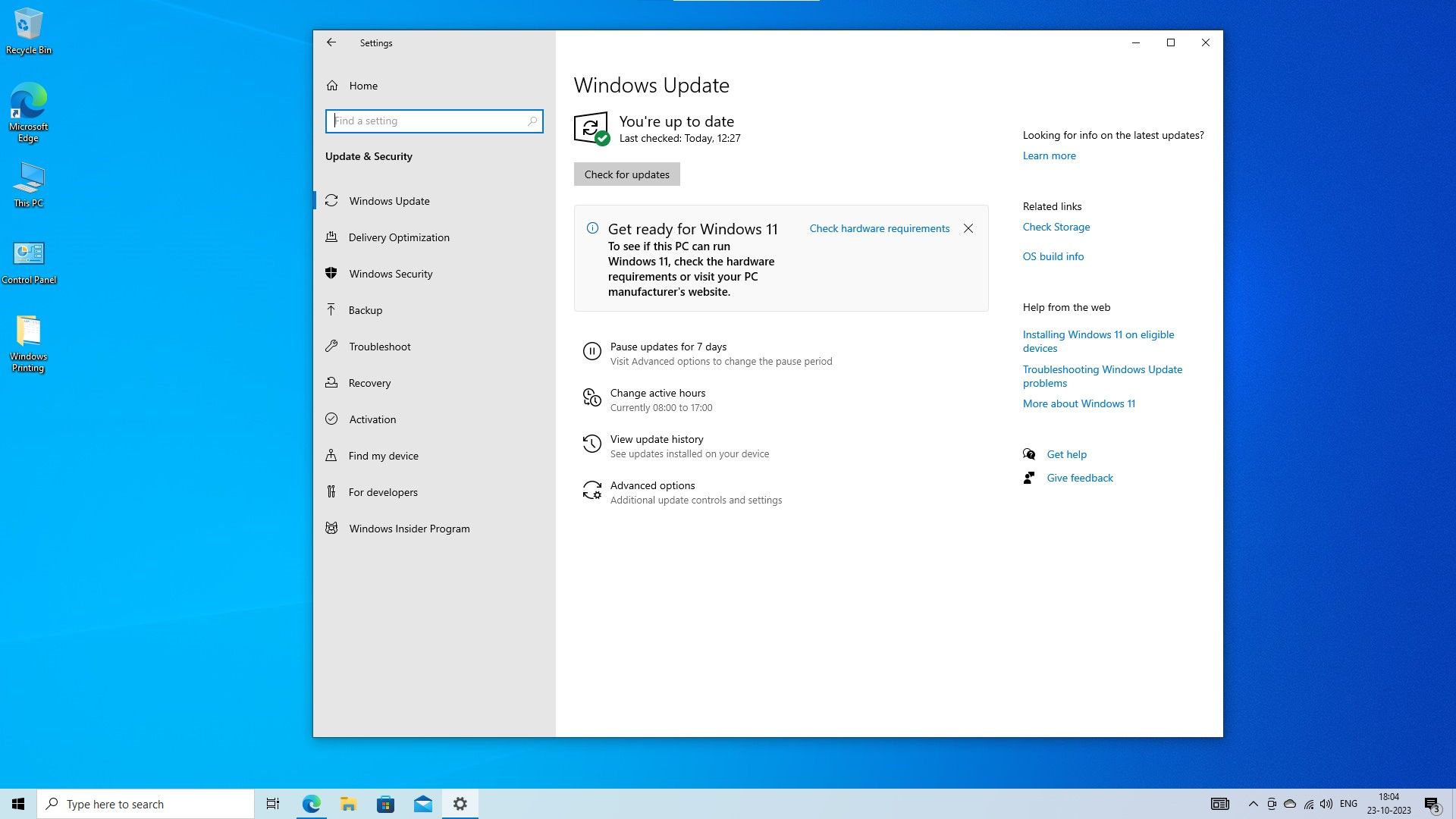Screen dimensions: 1456x819
Task: Dismiss the Get ready for Windows 11 banner
Action: (968, 228)
